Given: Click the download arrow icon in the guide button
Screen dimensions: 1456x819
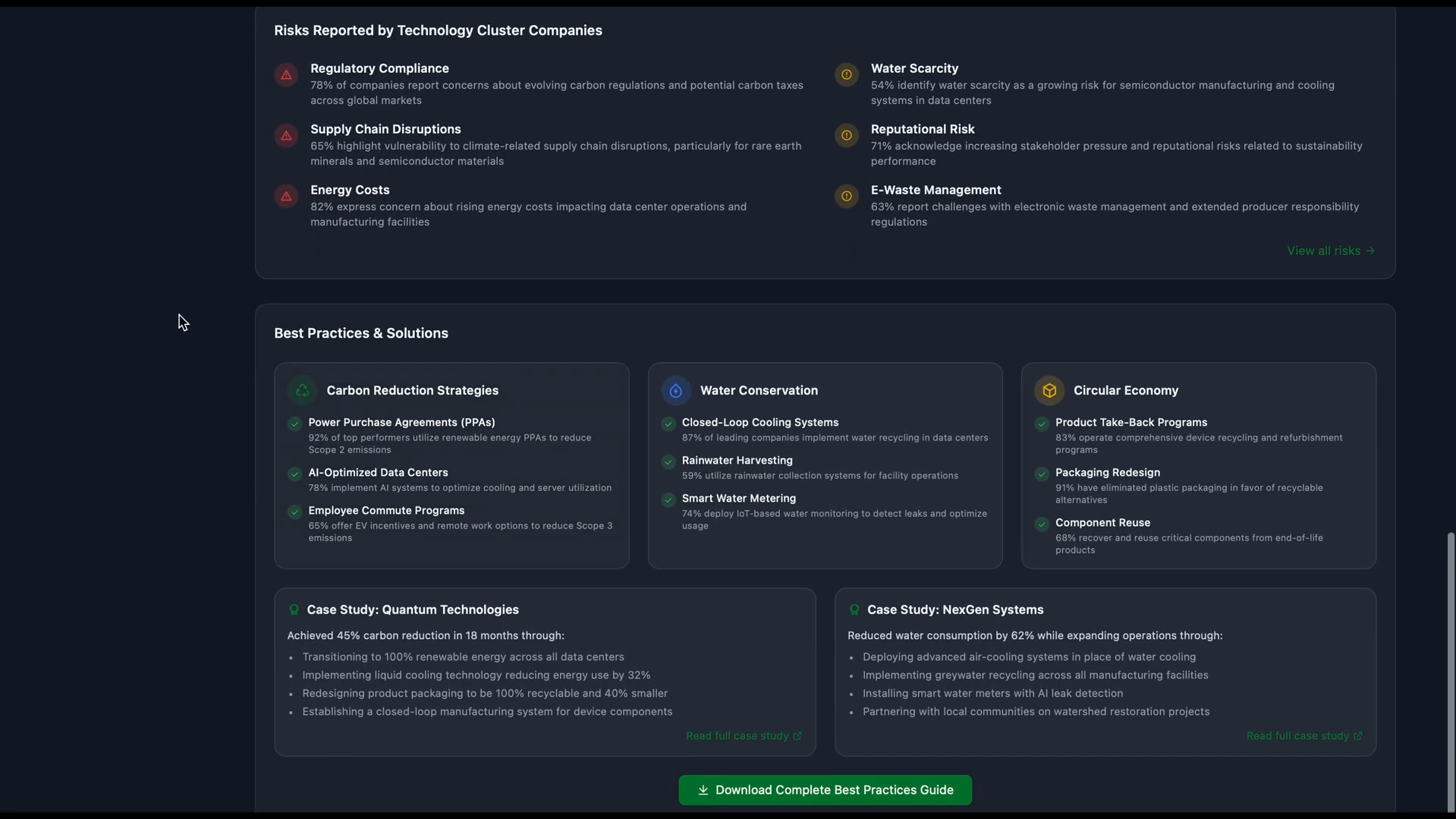Looking at the screenshot, I should [x=703, y=790].
